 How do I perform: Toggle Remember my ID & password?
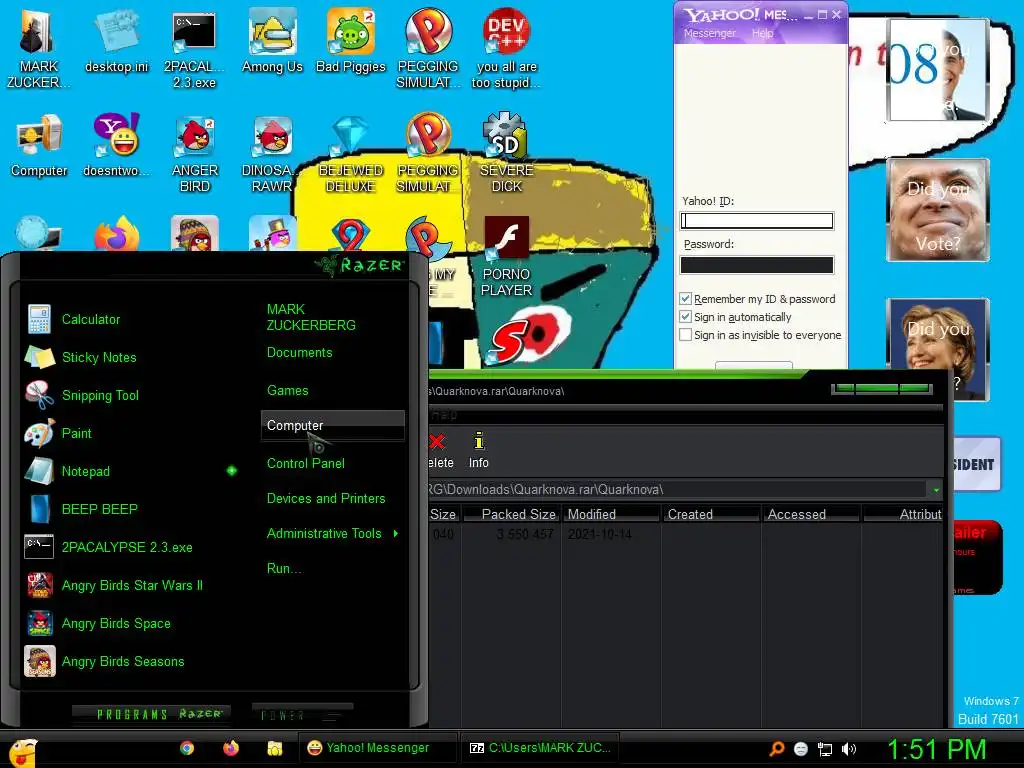pyautogui.click(x=686, y=298)
